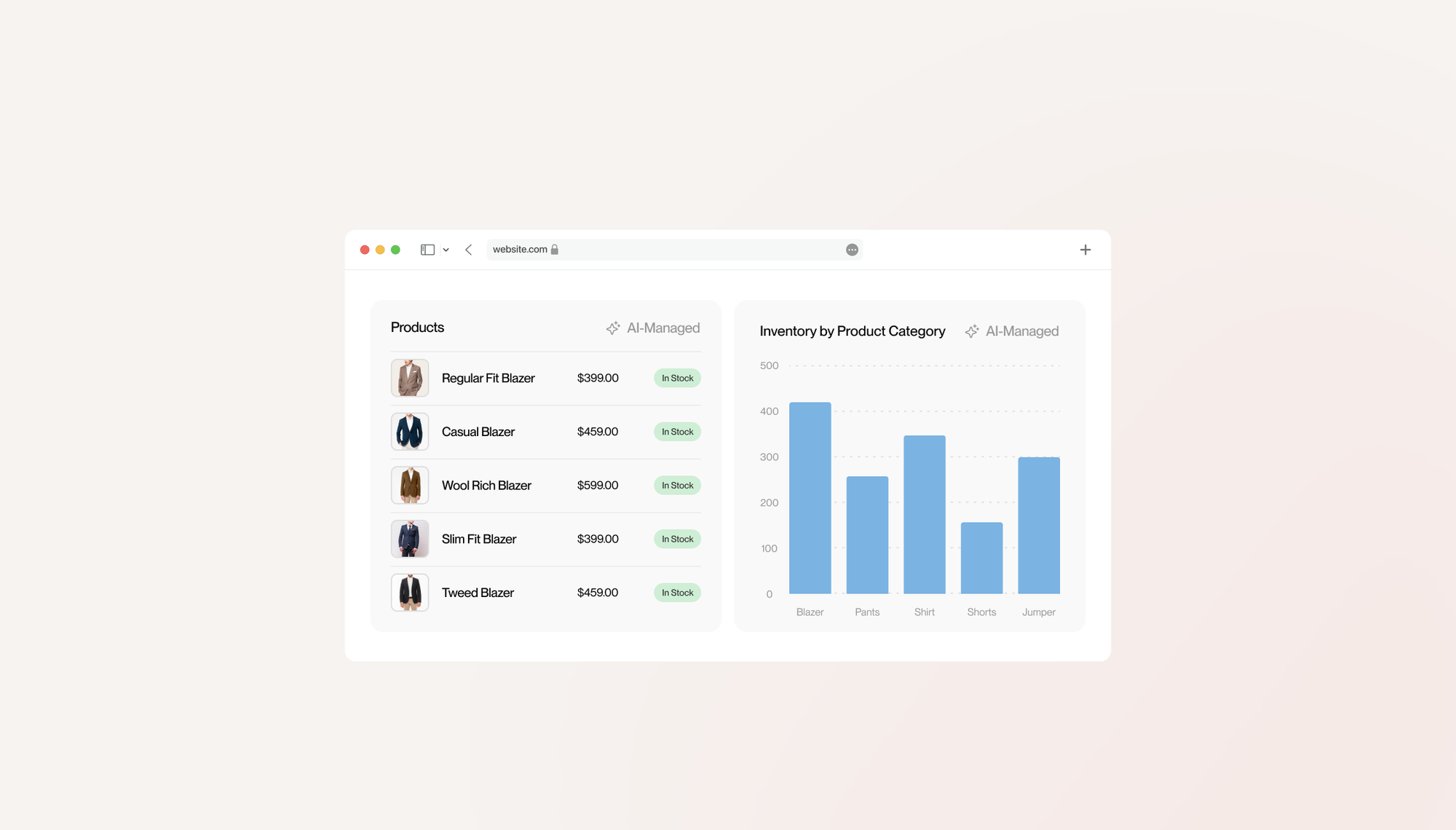Select the Wool Rich Blazer name
The image size is (1456, 830).
coord(486,486)
